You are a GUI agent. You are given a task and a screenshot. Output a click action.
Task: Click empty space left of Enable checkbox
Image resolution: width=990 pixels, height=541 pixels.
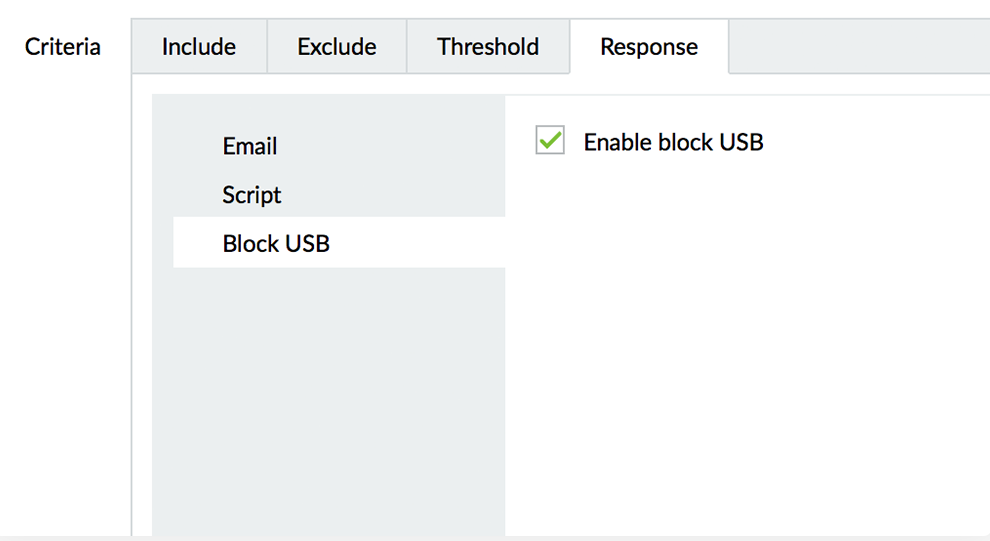(520, 141)
